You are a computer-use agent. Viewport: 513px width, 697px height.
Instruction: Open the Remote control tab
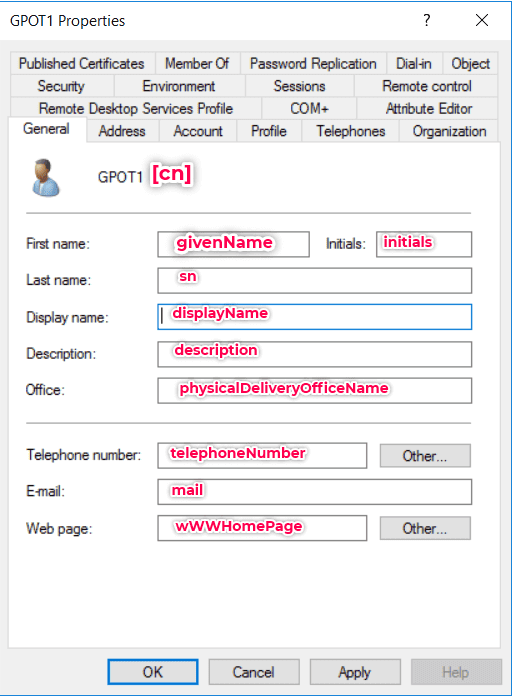point(426,86)
